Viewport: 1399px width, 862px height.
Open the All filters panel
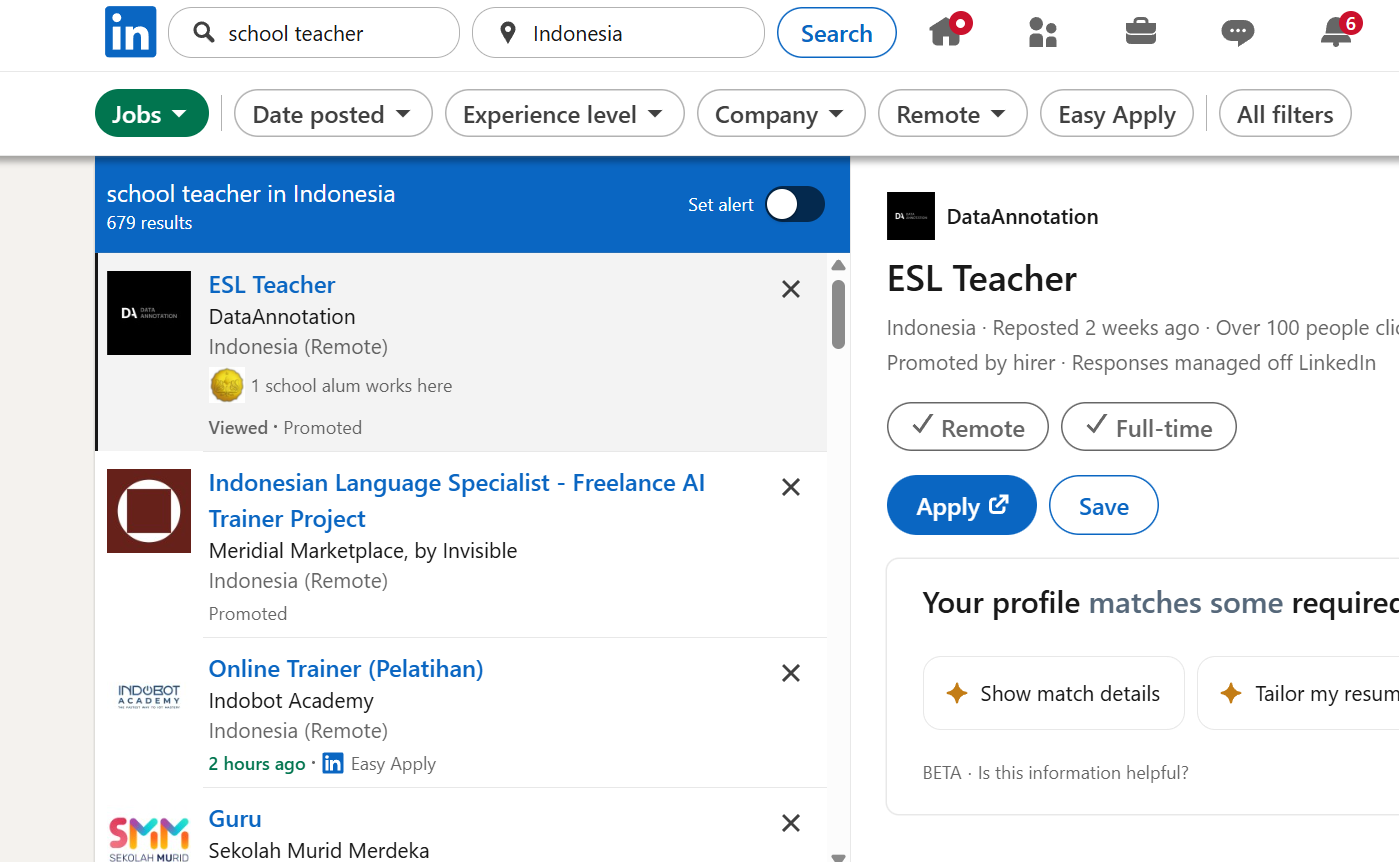[x=1284, y=114]
